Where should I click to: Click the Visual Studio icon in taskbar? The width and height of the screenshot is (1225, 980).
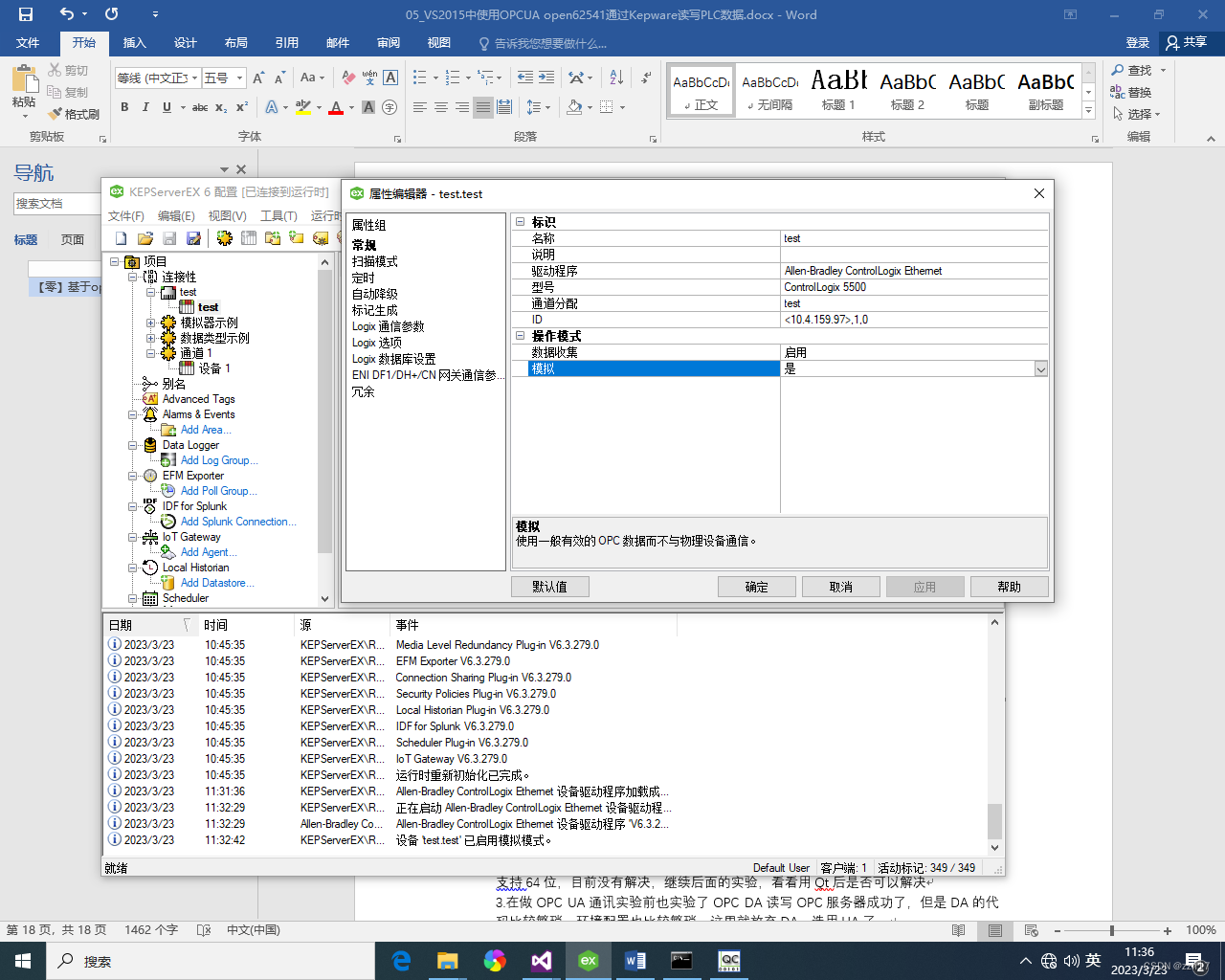pyautogui.click(x=542, y=961)
